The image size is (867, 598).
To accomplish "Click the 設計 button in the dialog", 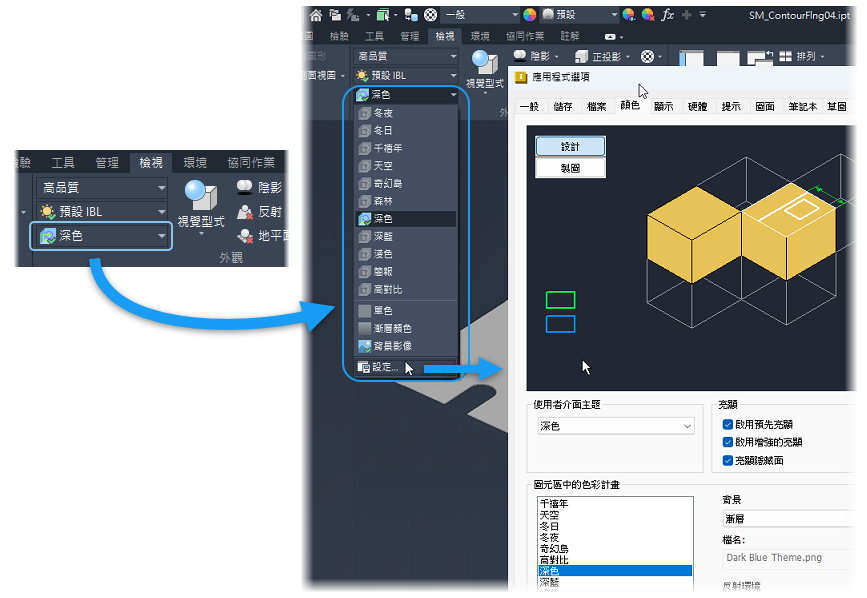I will click(x=569, y=146).
